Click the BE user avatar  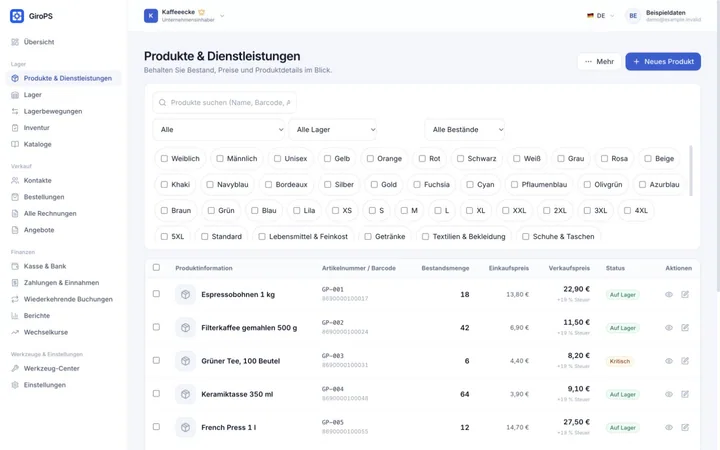coord(633,16)
